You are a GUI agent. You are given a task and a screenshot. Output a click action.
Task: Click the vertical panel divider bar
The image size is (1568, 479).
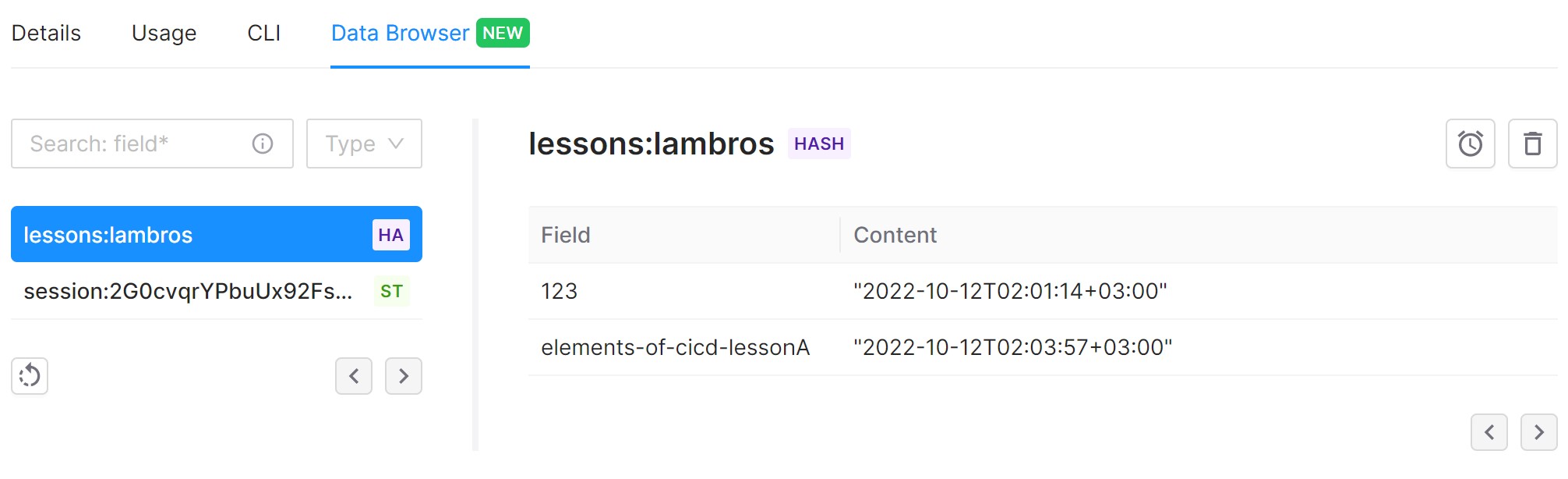click(x=475, y=285)
